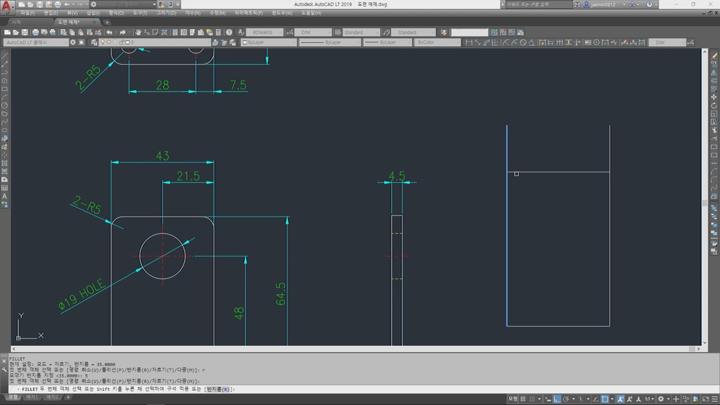Click the Customization menu icon in the status bar

(x=714, y=399)
